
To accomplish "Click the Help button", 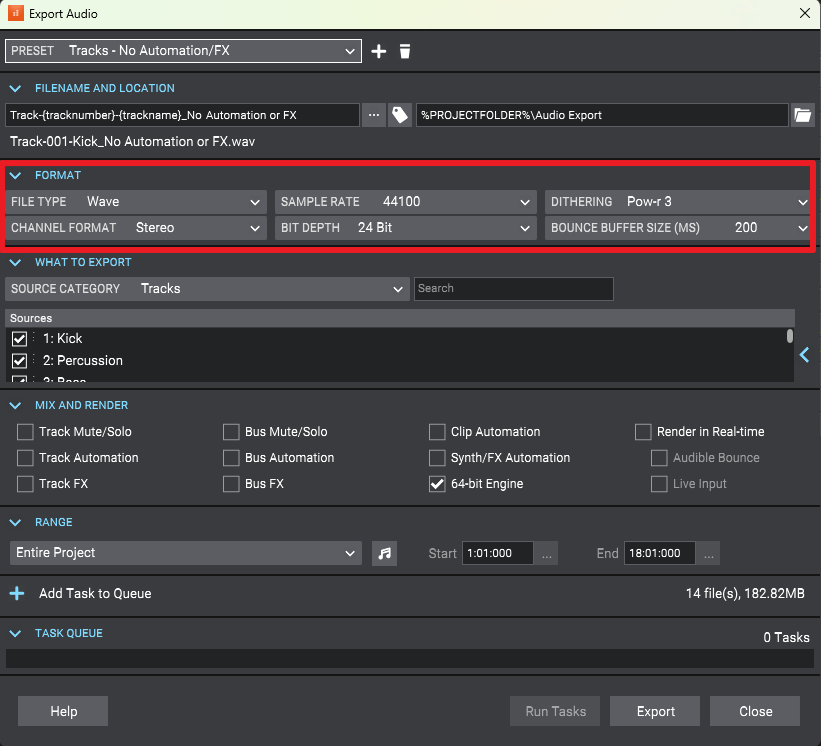I will click(63, 711).
